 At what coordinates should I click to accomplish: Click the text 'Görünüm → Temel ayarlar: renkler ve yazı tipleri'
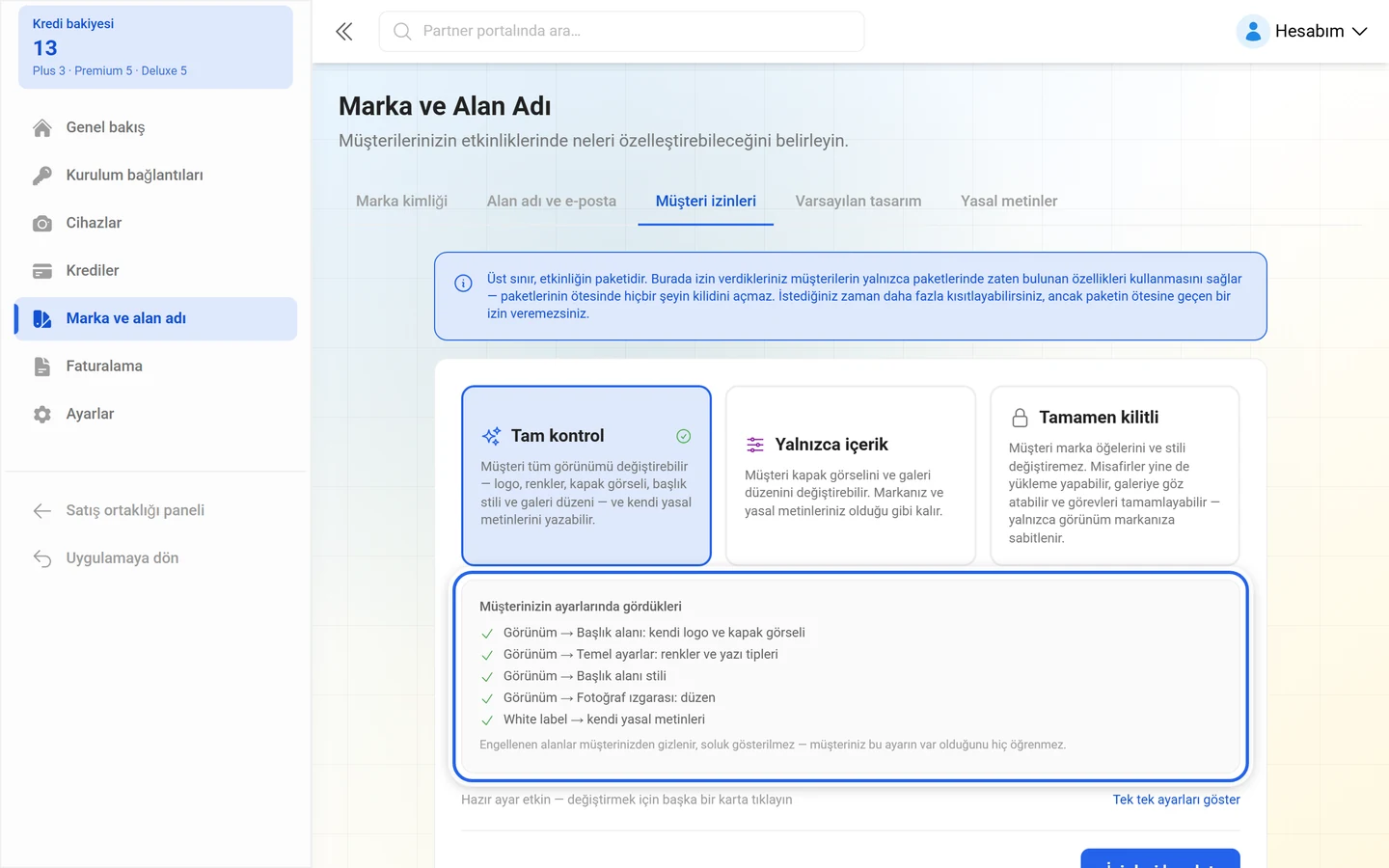point(640,654)
